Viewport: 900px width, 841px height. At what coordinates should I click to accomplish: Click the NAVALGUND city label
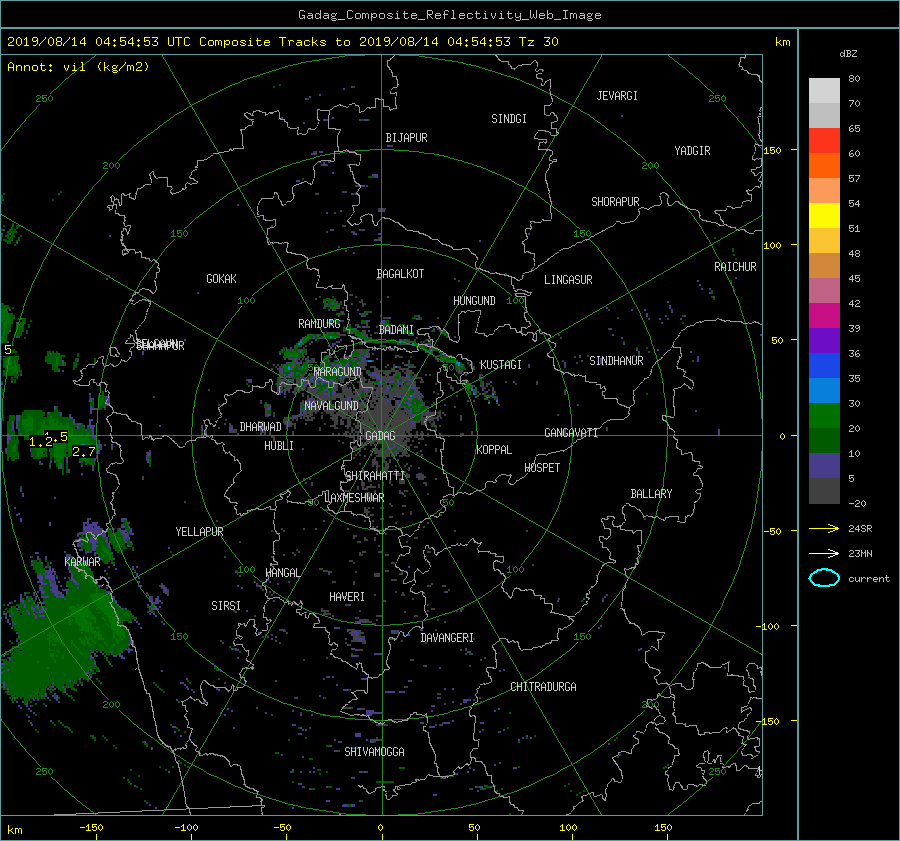[331, 405]
